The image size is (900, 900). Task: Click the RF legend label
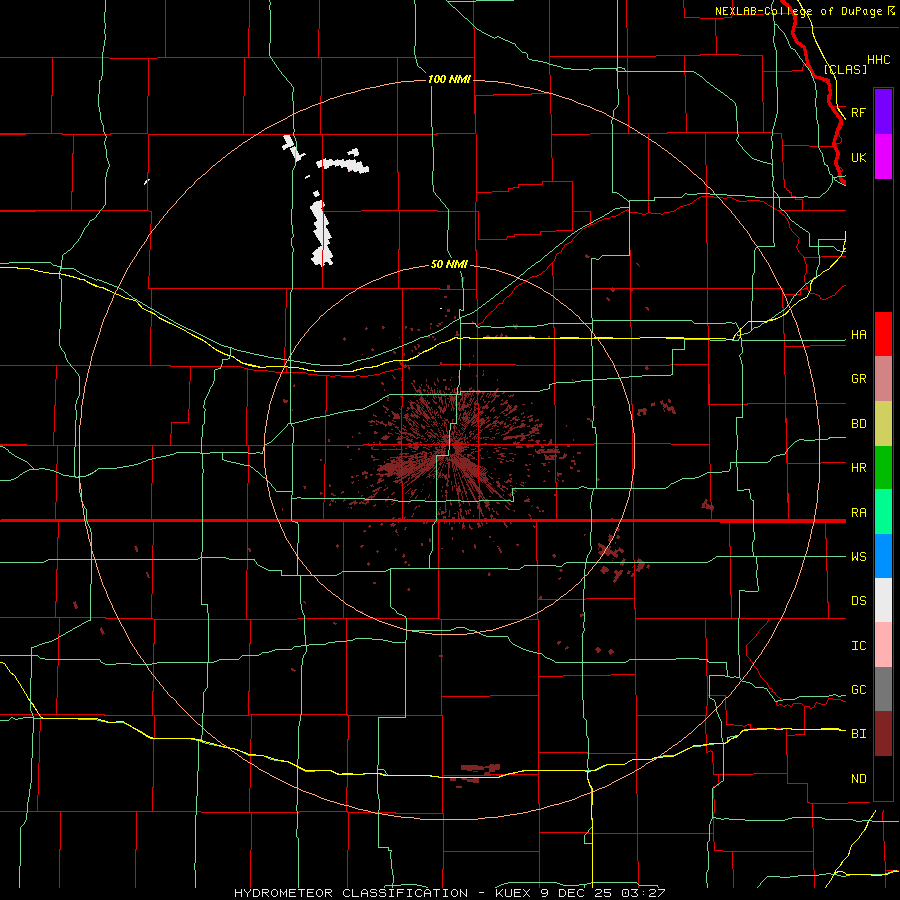859,112
